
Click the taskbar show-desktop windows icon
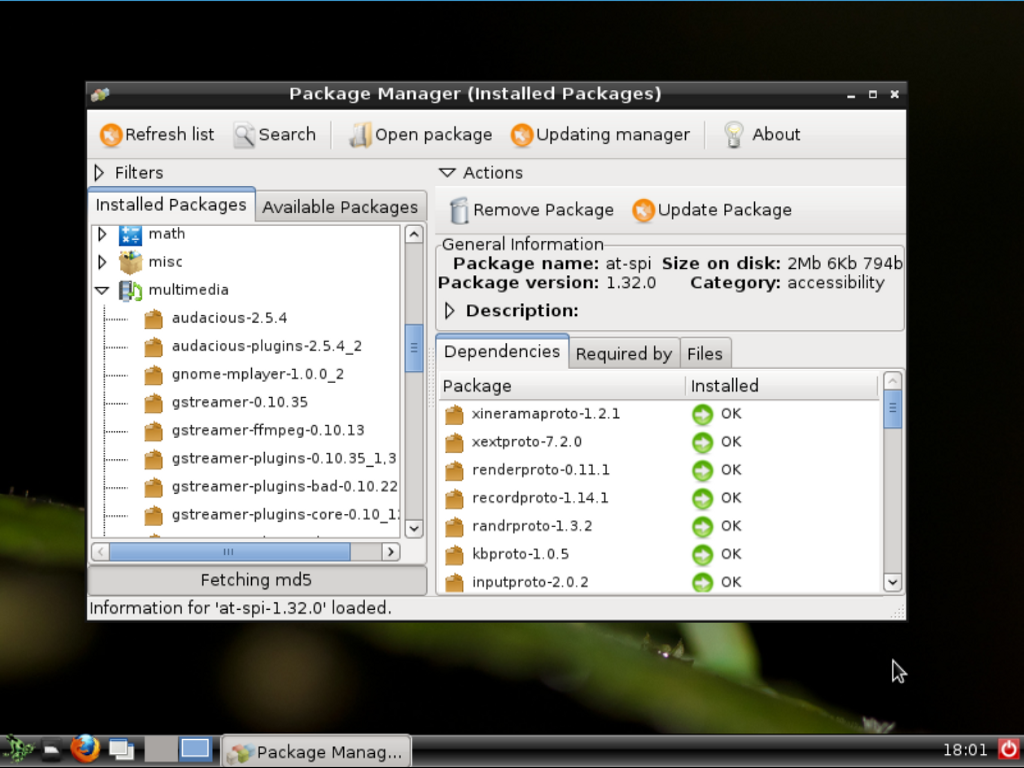point(121,750)
